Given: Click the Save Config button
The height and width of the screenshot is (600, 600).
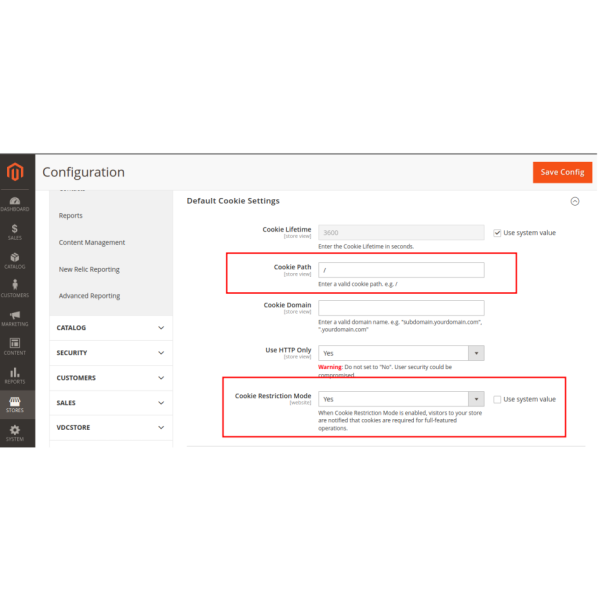Looking at the screenshot, I should [x=562, y=172].
